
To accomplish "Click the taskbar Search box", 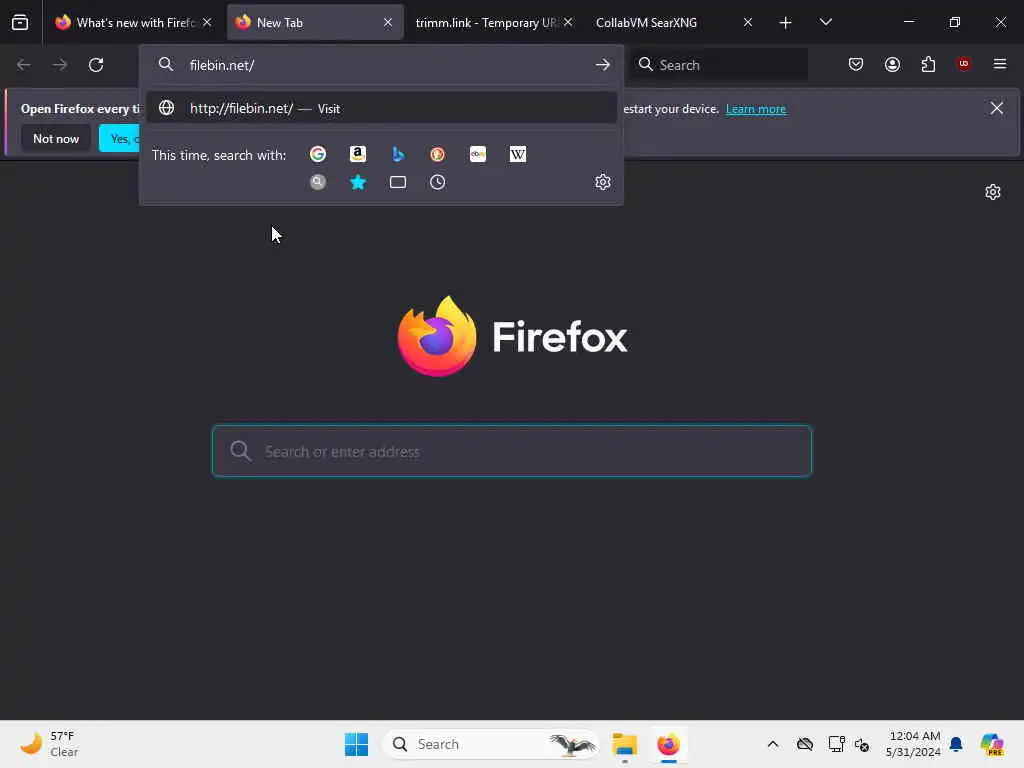I will pyautogui.click(x=491, y=744).
